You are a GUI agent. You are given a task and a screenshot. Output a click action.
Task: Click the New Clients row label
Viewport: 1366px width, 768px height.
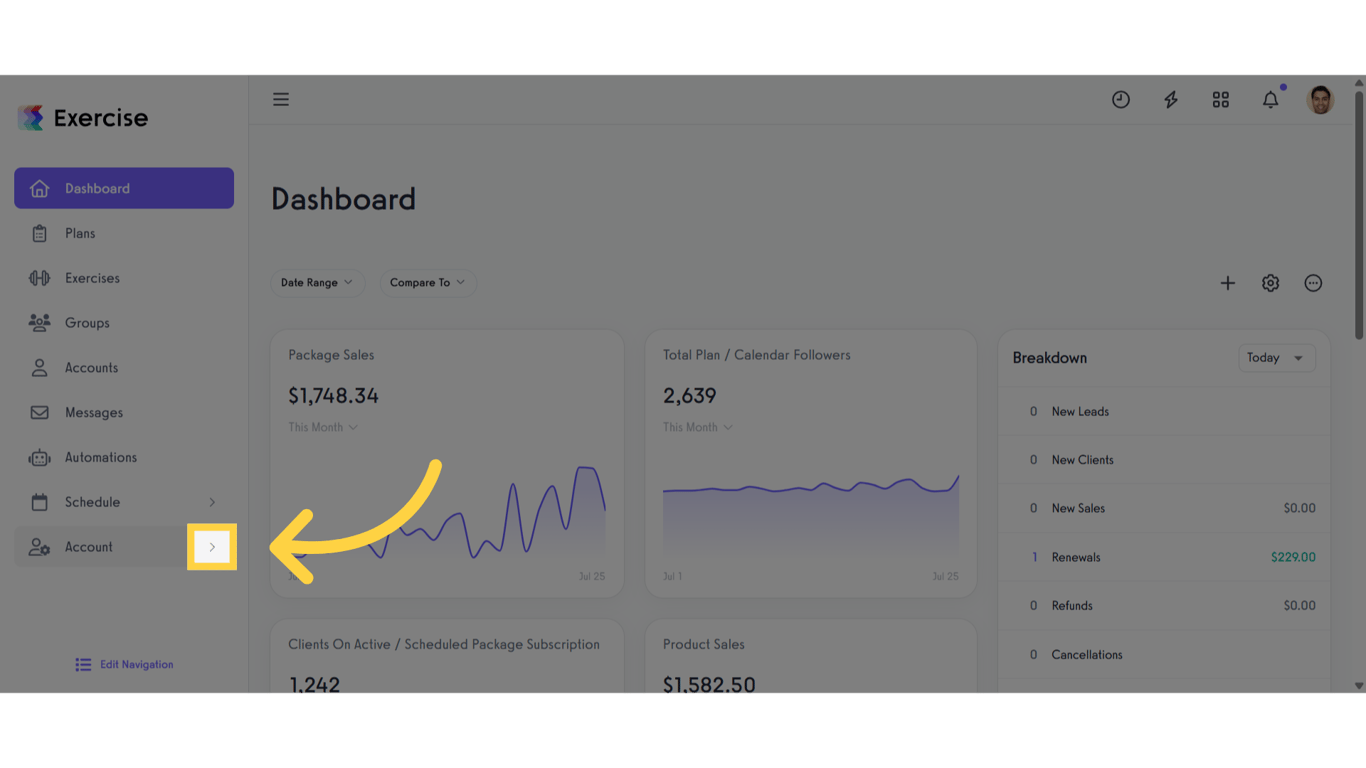coord(1082,460)
